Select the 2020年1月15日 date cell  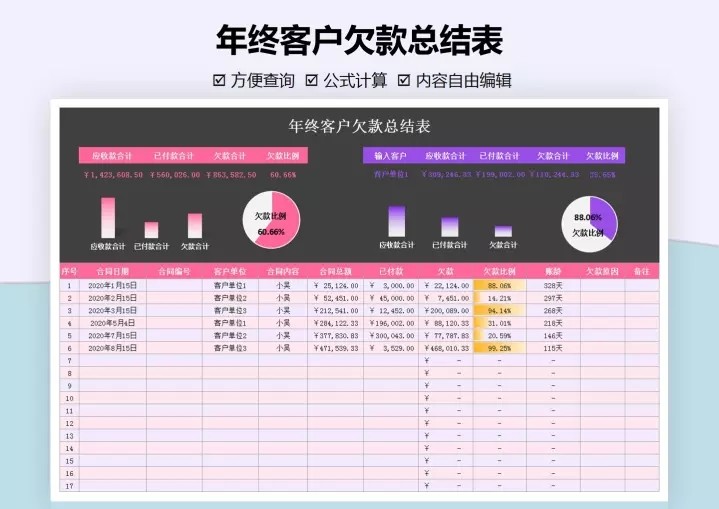tap(113, 285)
